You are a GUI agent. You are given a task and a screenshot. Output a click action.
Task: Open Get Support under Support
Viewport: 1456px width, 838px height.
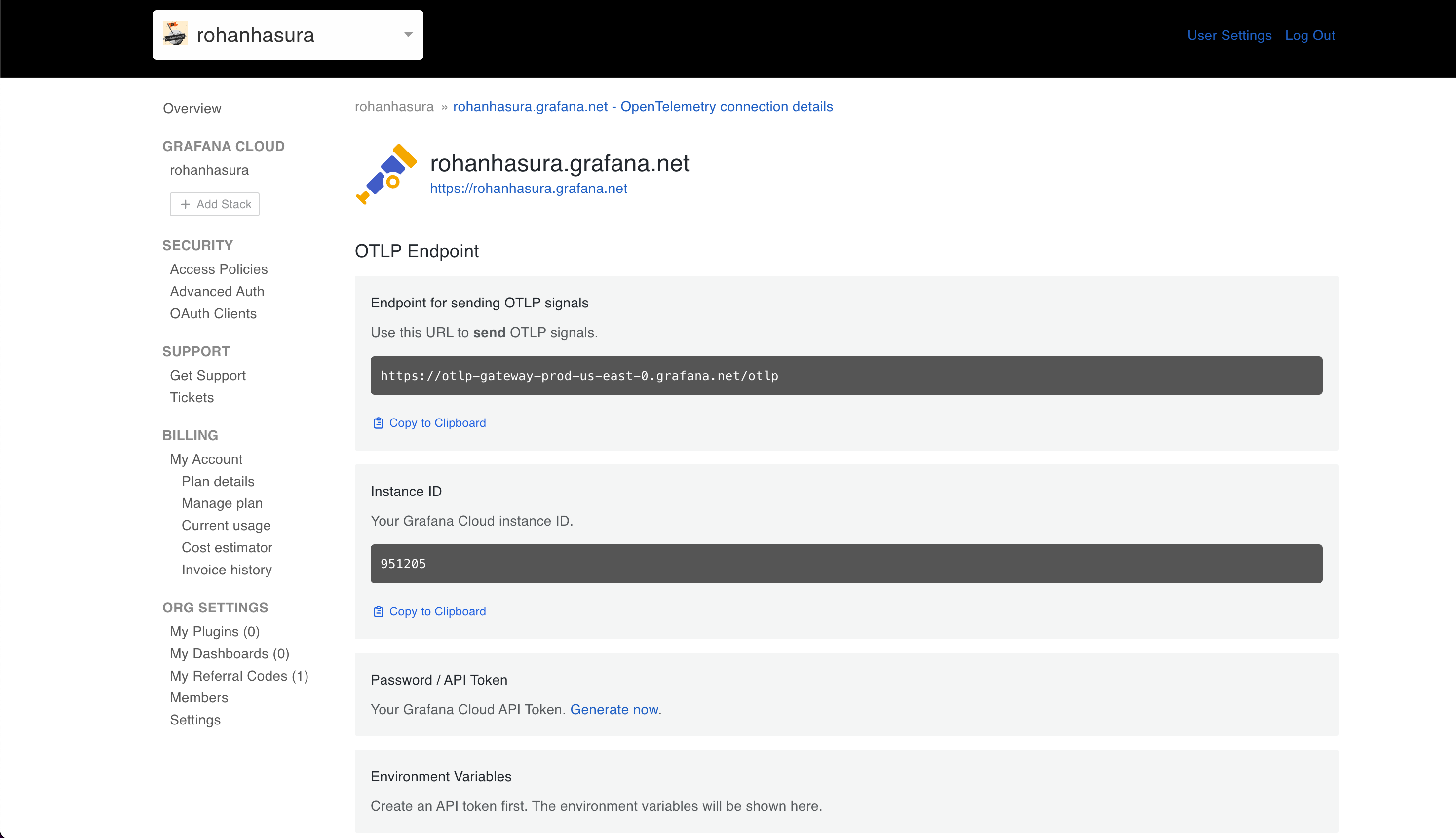[x=208, y=375]
